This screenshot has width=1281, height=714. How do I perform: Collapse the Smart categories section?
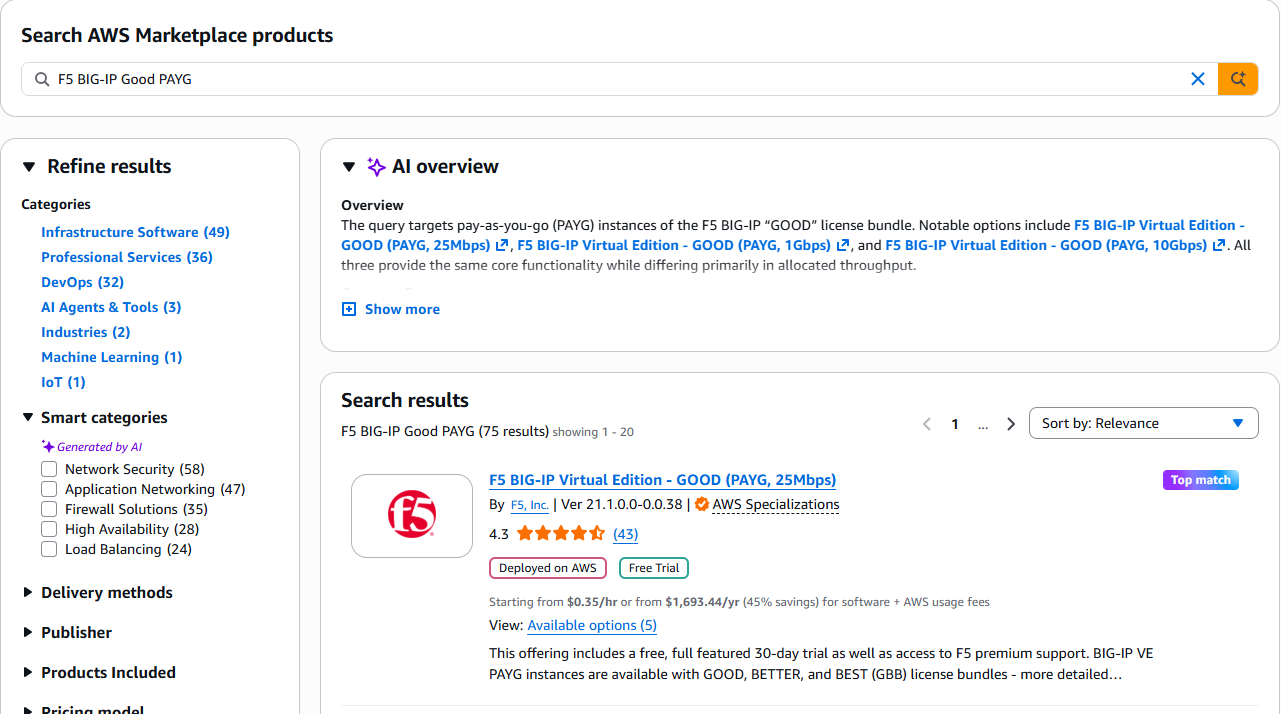pyautogui.click(x=28, y=418)
